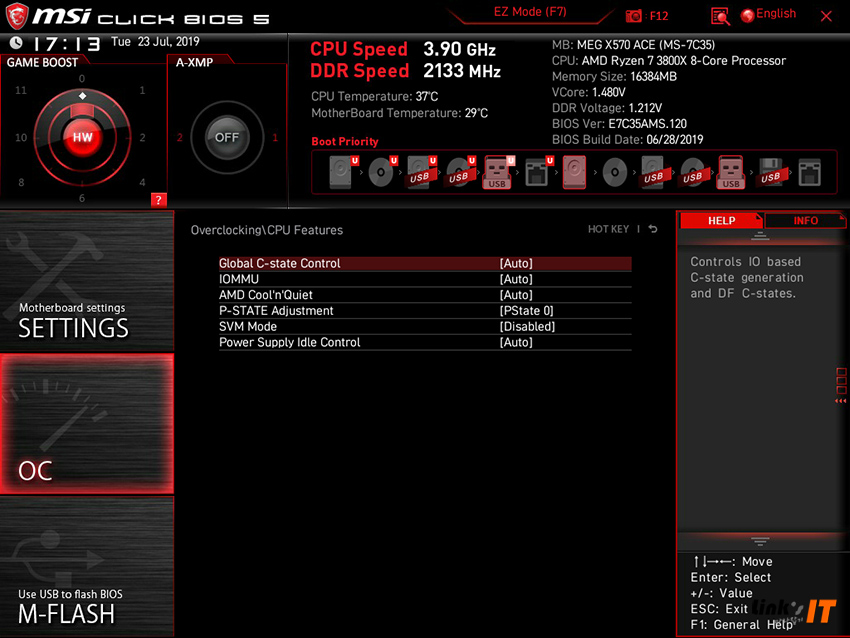Click the Memory Size: 16384MB text

pos(614,76)
